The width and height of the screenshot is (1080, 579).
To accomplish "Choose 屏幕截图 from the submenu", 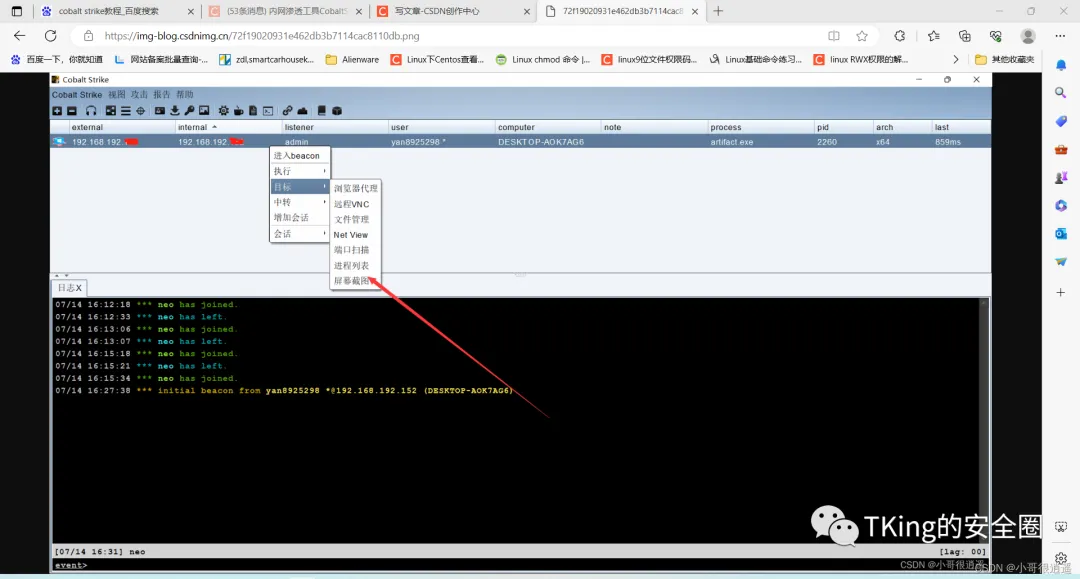I will (355, 281).
